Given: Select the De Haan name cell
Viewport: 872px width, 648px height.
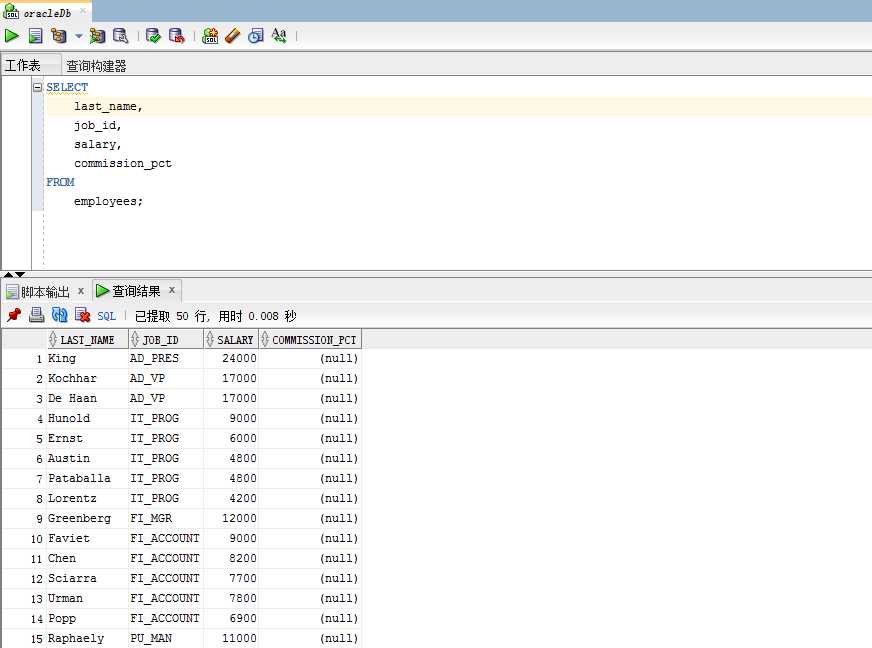Looking at the screenshot, I should pos(87,398).
